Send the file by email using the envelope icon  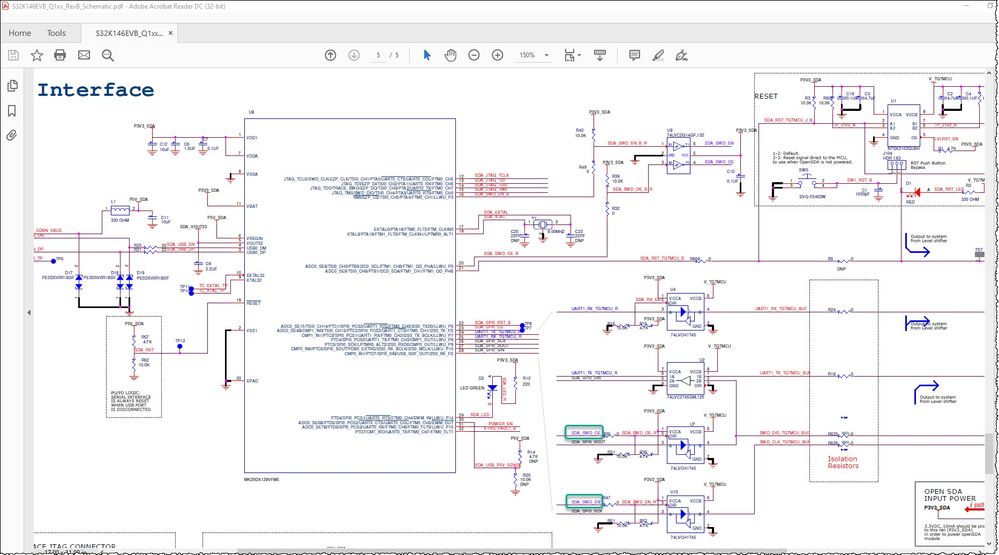click(x=83, y=55)
